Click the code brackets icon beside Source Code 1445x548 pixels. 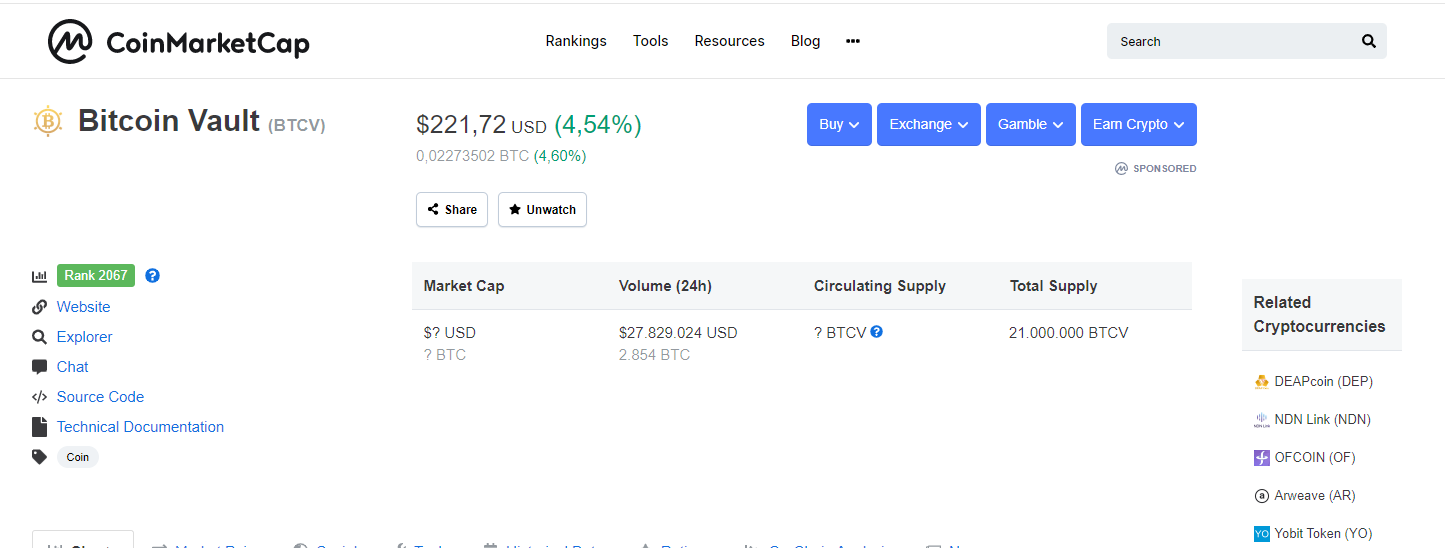[x=40, y=397]
